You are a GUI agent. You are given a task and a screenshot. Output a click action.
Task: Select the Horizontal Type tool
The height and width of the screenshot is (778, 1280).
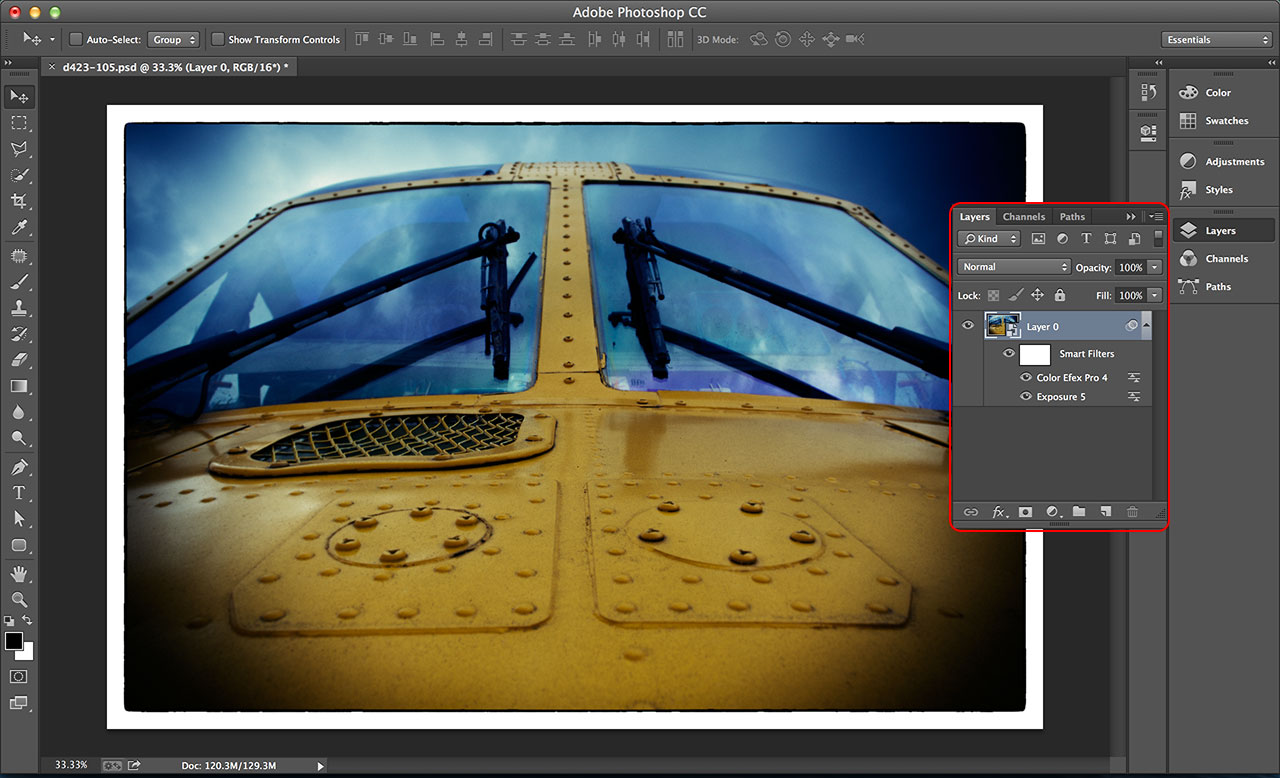coord(20,492)
